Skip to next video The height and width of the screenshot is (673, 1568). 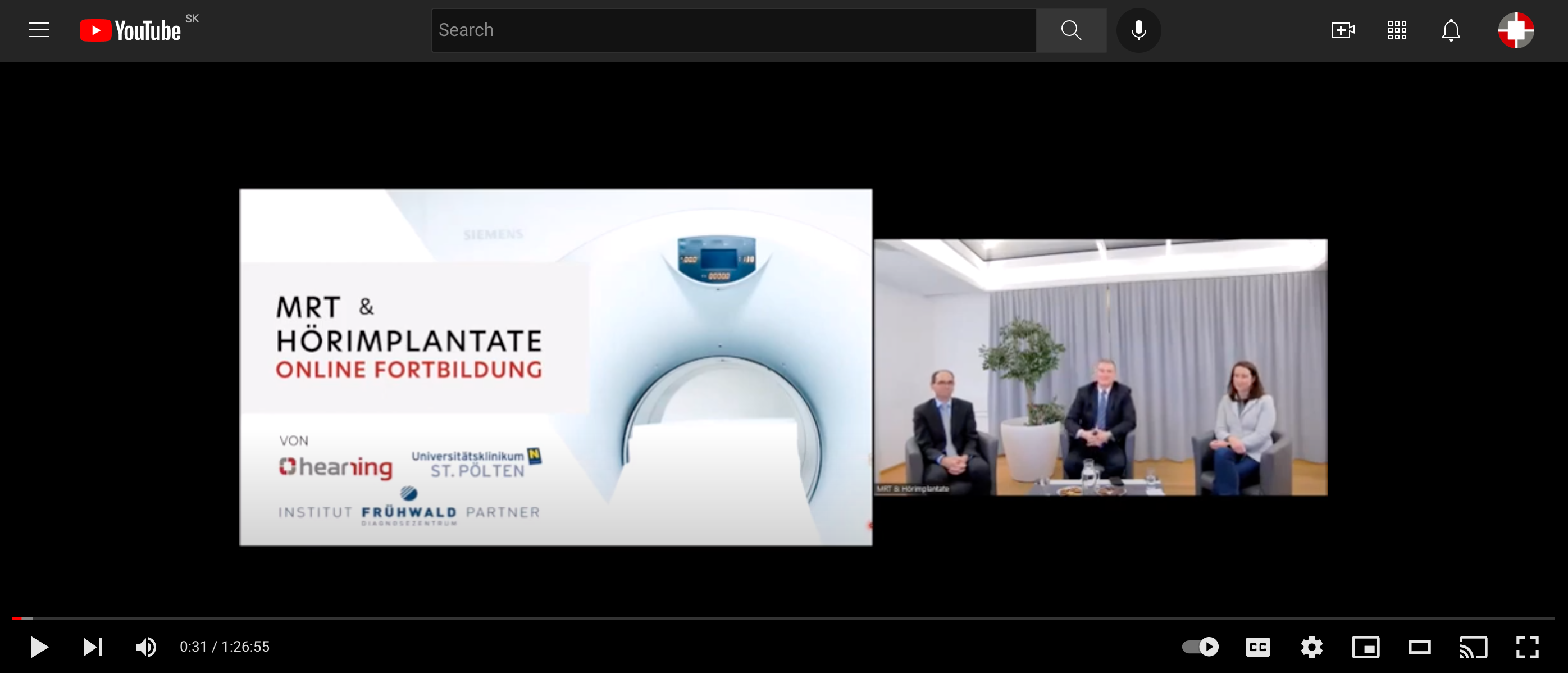point(93,647)
